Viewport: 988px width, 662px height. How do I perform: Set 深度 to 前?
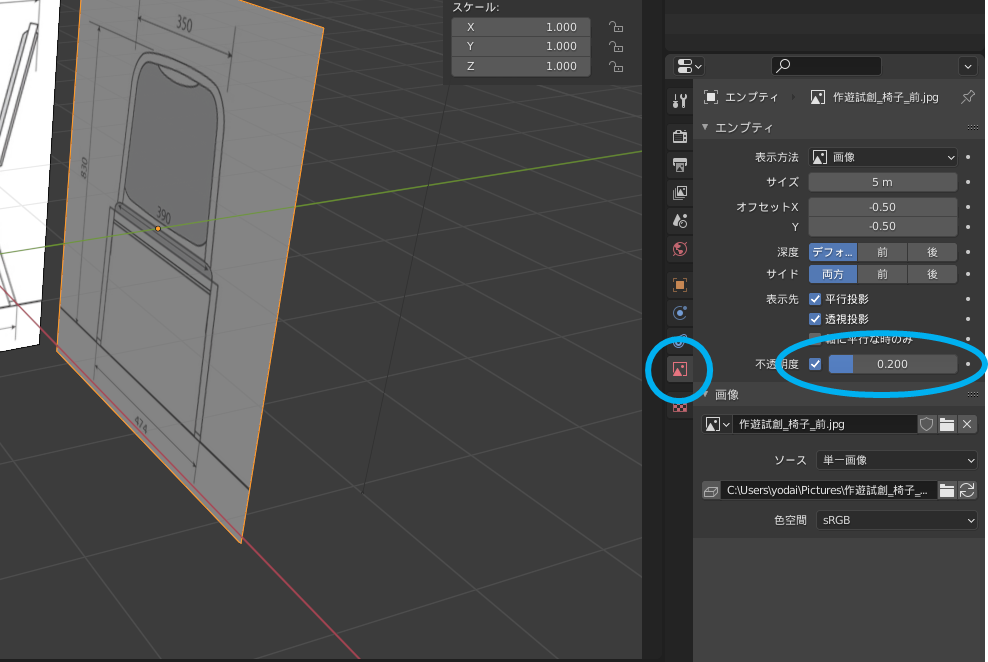[x=882, y=252]
